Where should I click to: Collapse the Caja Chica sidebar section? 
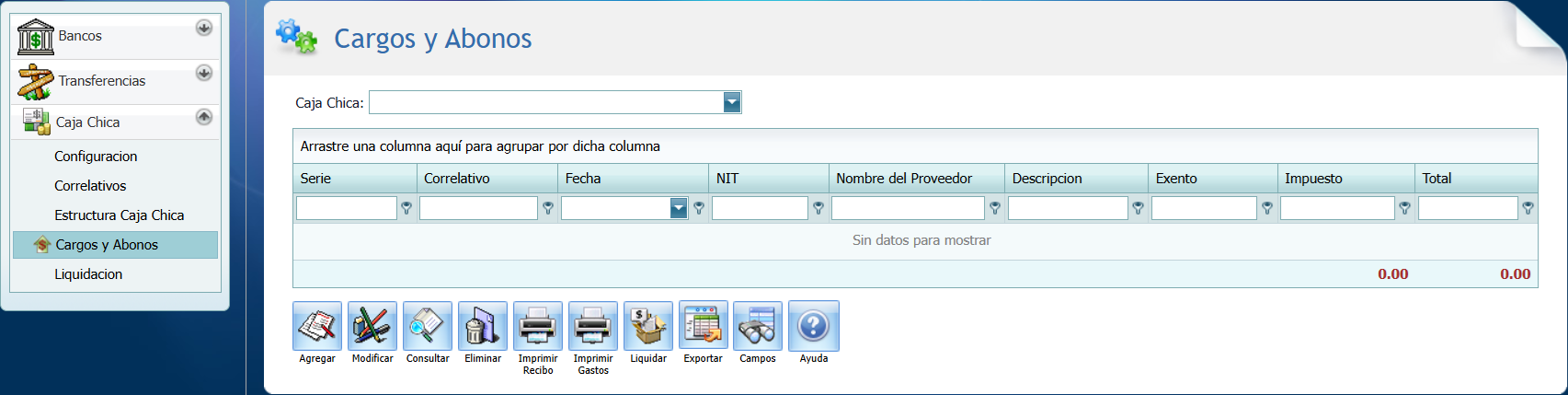pos(204,117)
